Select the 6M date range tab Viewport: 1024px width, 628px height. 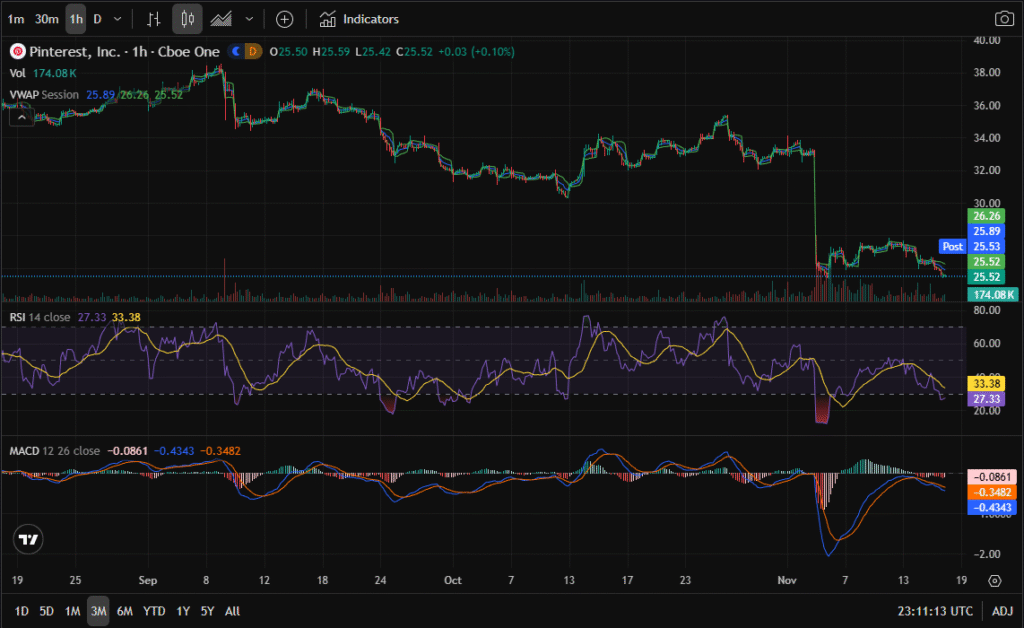tap(125, 610)
